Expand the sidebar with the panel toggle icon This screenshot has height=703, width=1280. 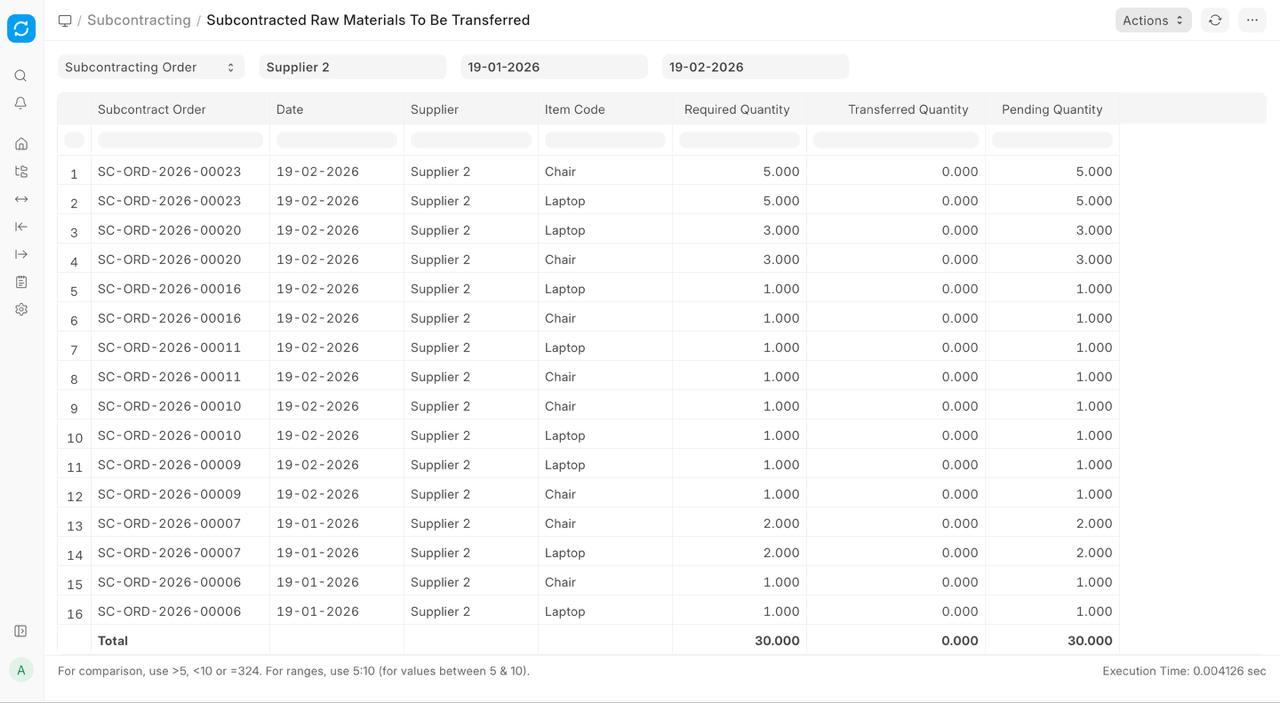pos(21,631)
